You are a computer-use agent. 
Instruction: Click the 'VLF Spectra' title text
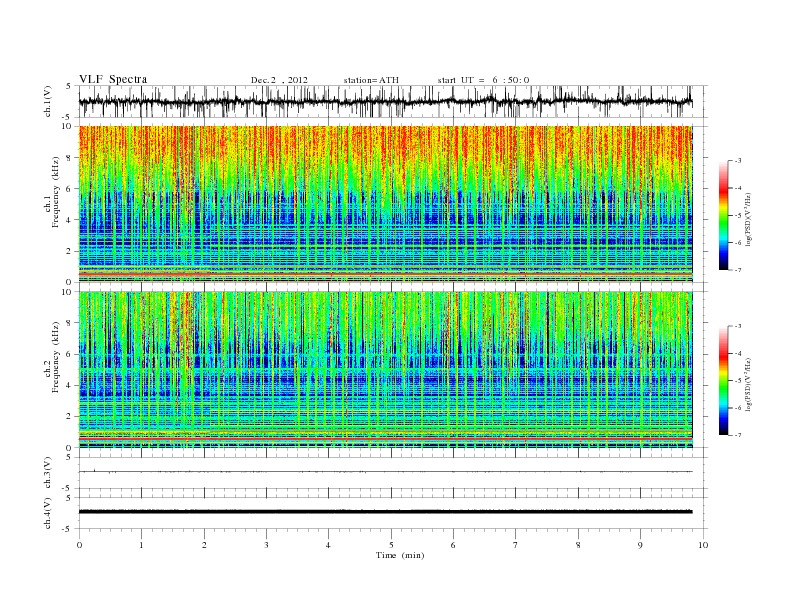[113, 79]
